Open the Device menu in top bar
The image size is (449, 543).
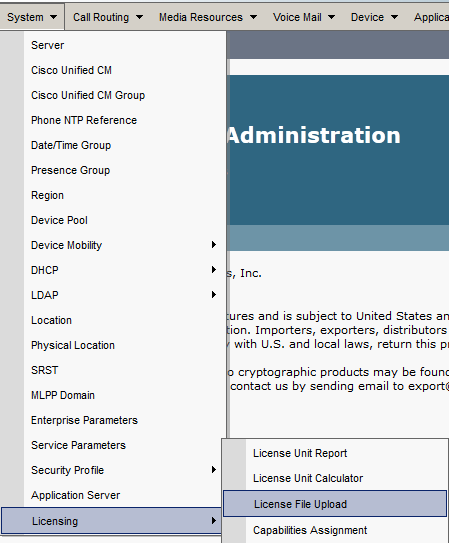[374, 17]
